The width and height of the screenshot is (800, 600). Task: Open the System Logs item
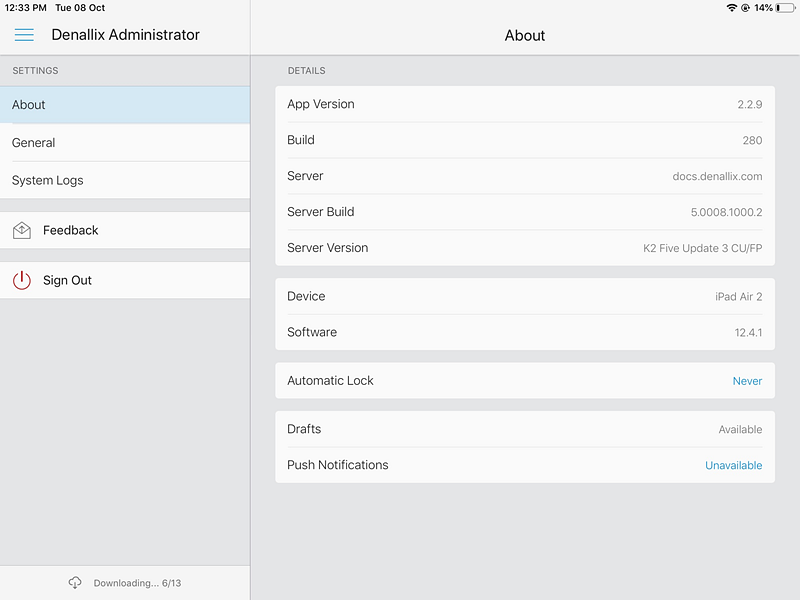125,181
